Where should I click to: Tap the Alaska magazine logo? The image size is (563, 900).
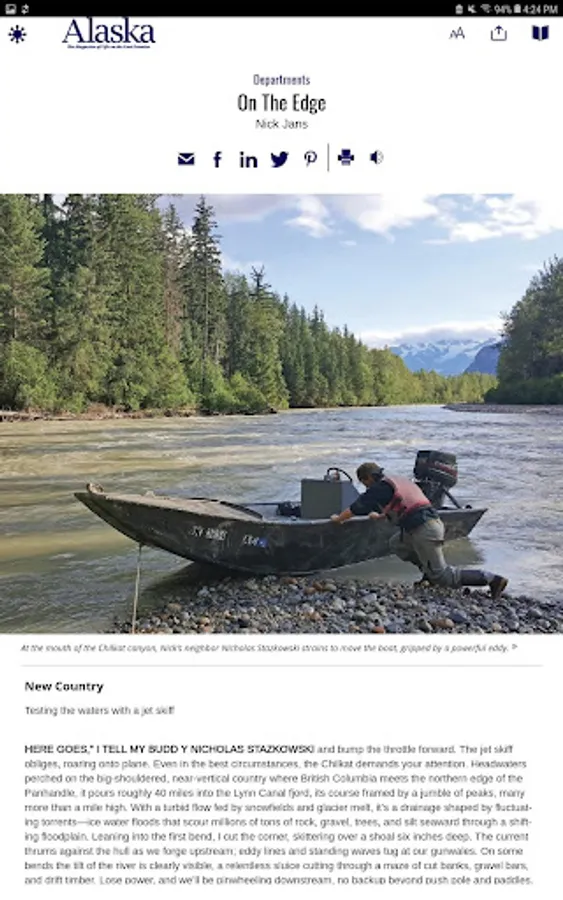tap(108, 33)
